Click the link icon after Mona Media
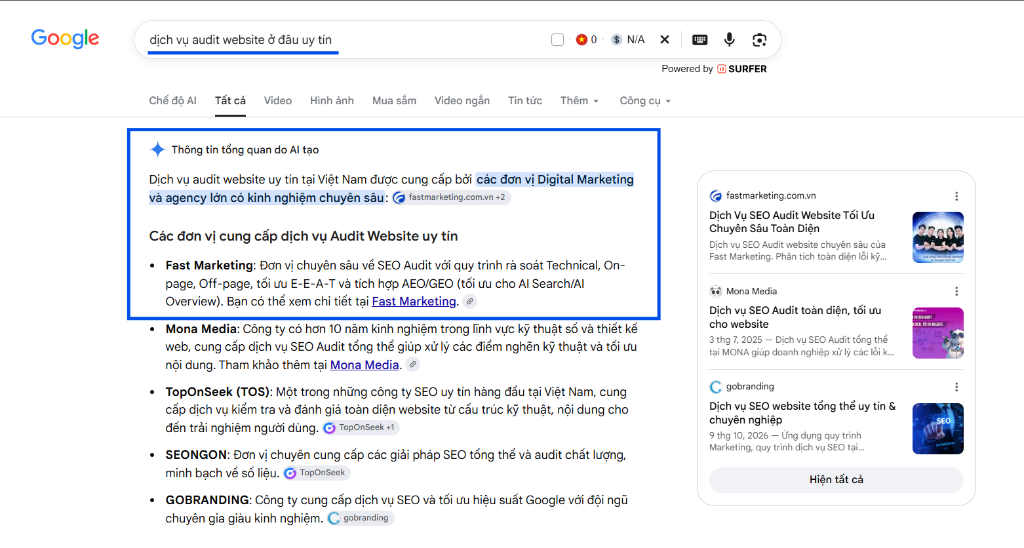Image resolution: width=1024 pixels, height=548 pixels. pyautogui.click(x=412, y=364)
